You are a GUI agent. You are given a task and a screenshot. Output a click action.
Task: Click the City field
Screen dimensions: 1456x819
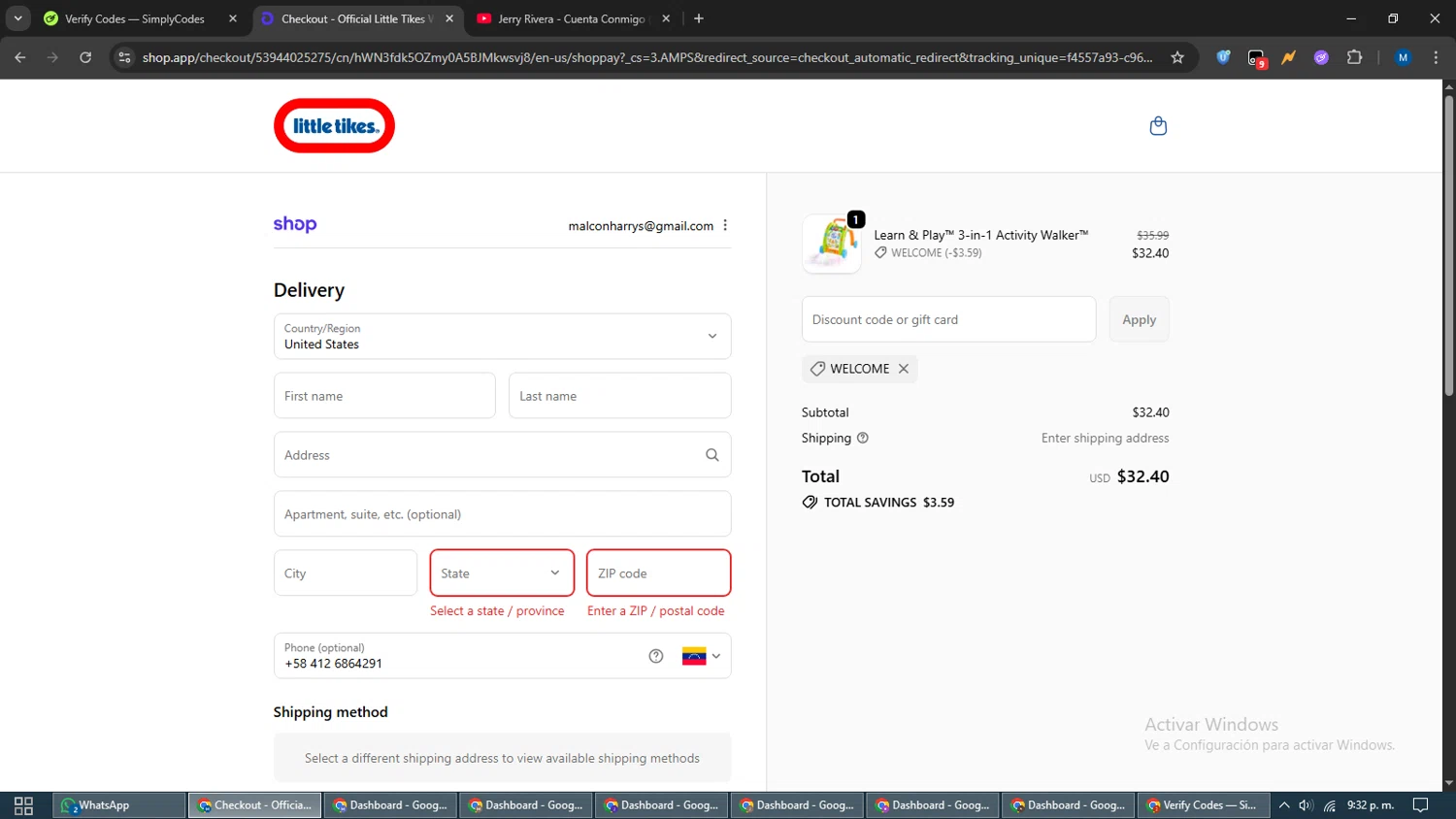pos(346,573)
